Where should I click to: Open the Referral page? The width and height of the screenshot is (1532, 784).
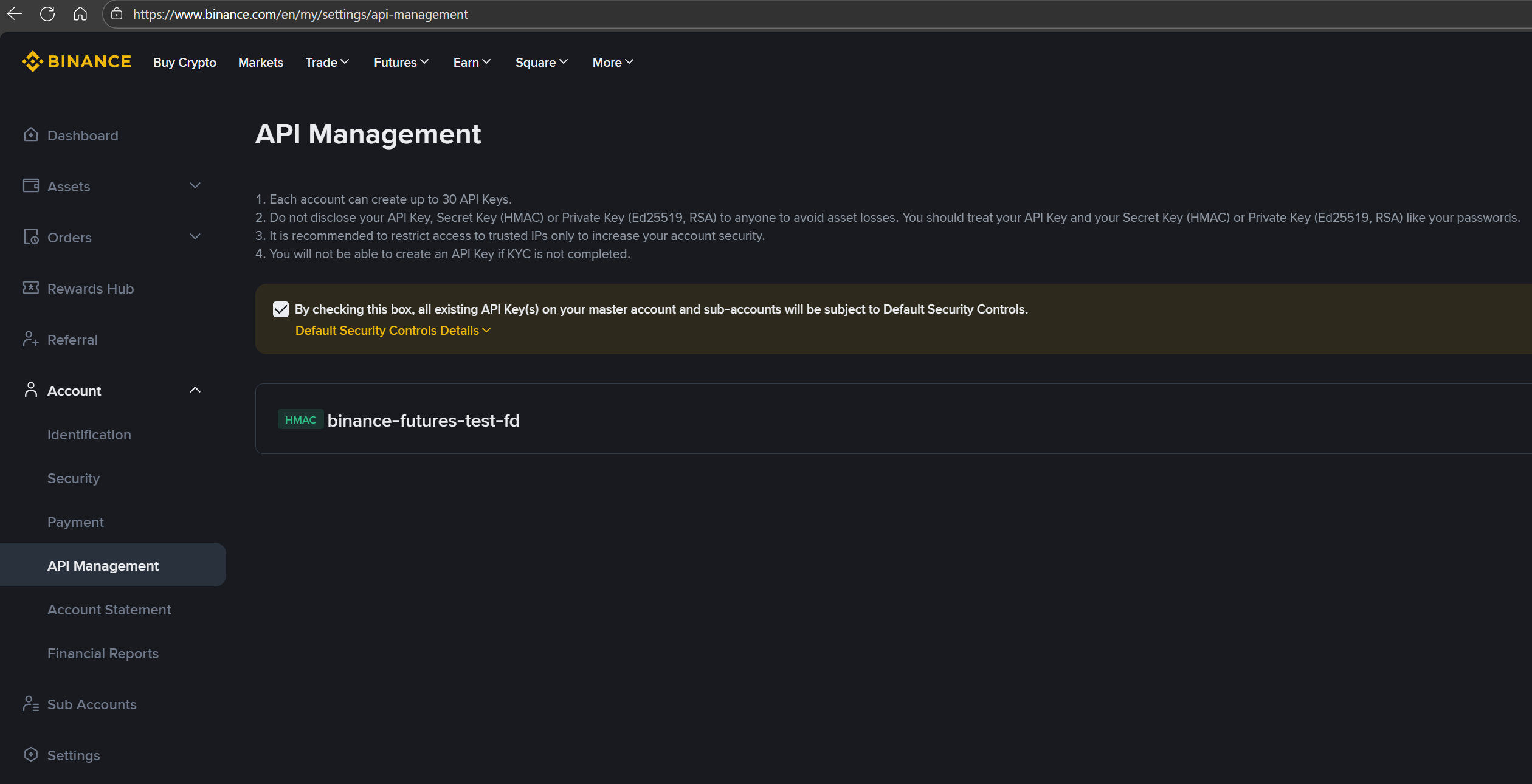click(x=72, y=339)
